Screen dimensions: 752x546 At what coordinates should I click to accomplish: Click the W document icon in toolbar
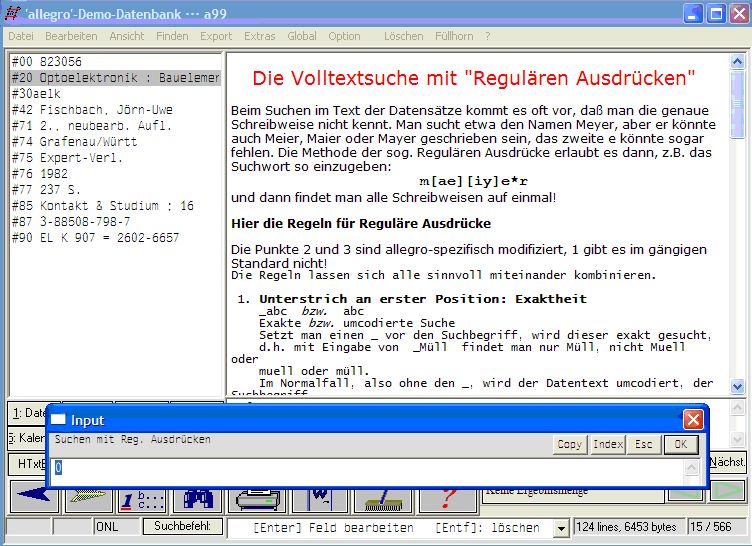pos(320,500)
